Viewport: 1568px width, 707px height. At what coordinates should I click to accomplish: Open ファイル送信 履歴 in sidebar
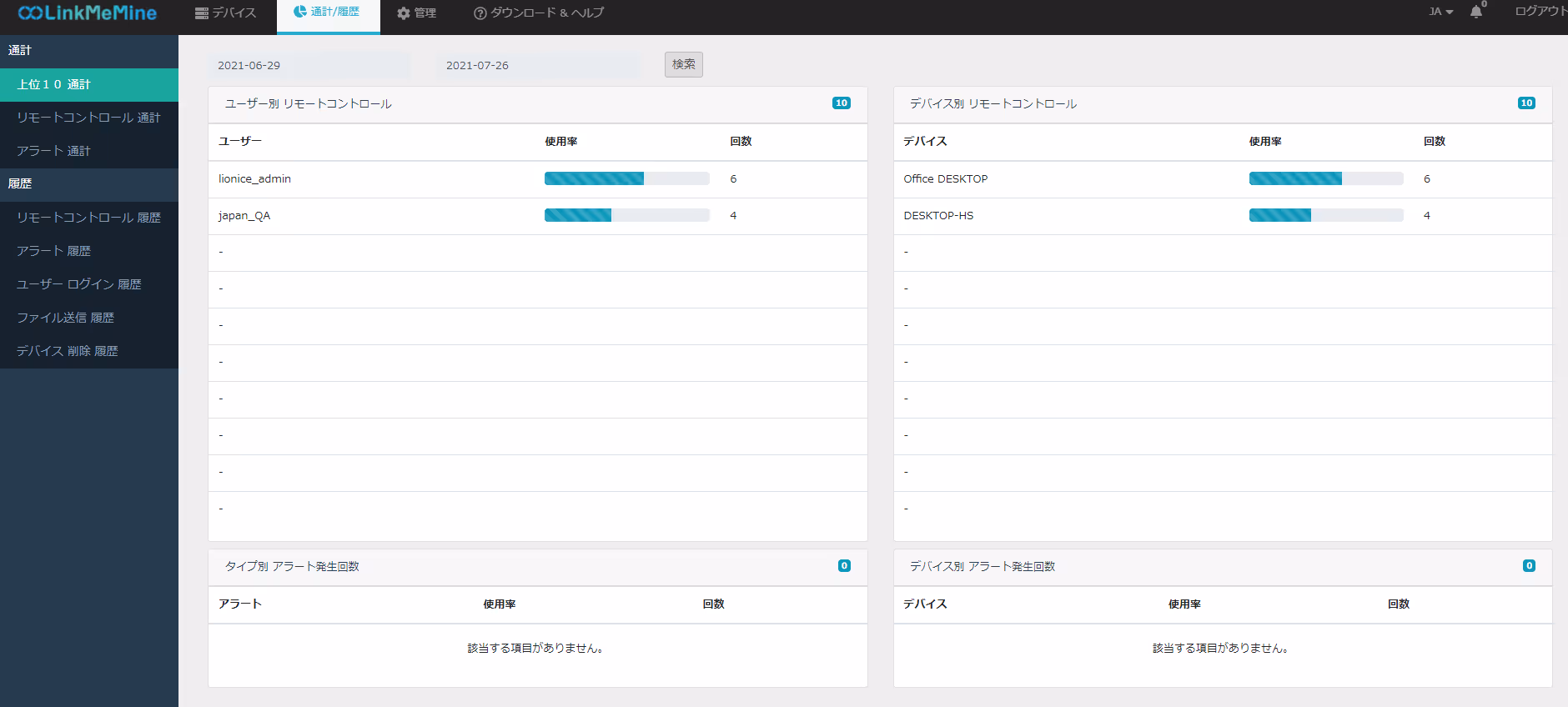(x=89, y=318)
